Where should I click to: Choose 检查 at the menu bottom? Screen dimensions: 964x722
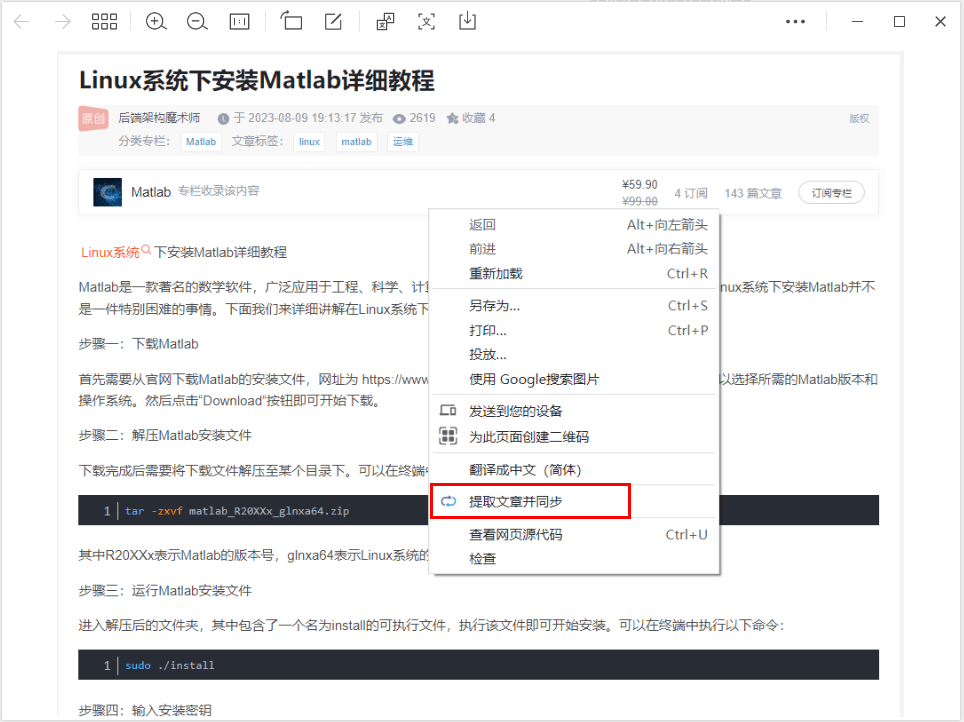[x=480, y=558]
